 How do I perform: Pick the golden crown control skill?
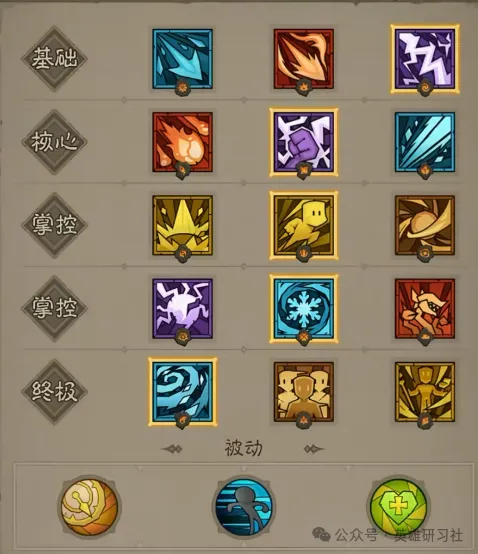click(x=182, y=225)
